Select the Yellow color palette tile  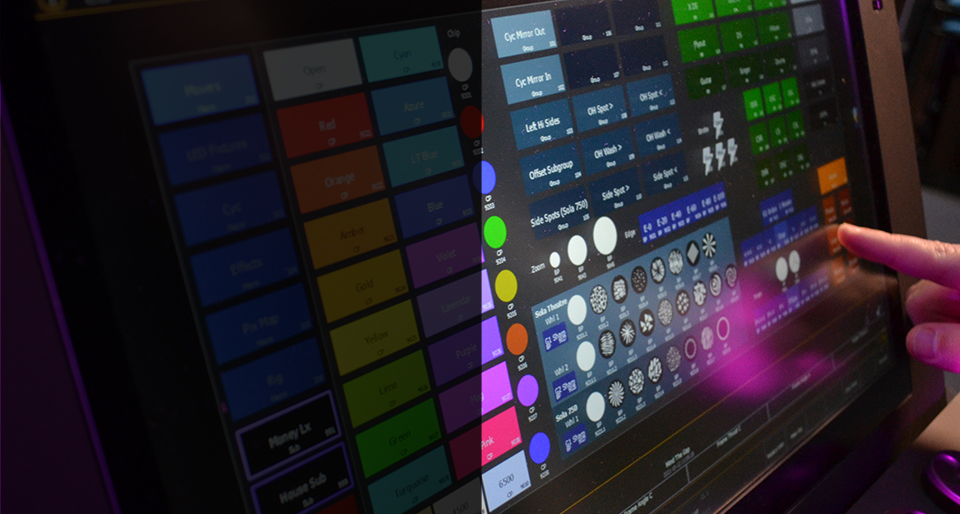click(375, 337)
